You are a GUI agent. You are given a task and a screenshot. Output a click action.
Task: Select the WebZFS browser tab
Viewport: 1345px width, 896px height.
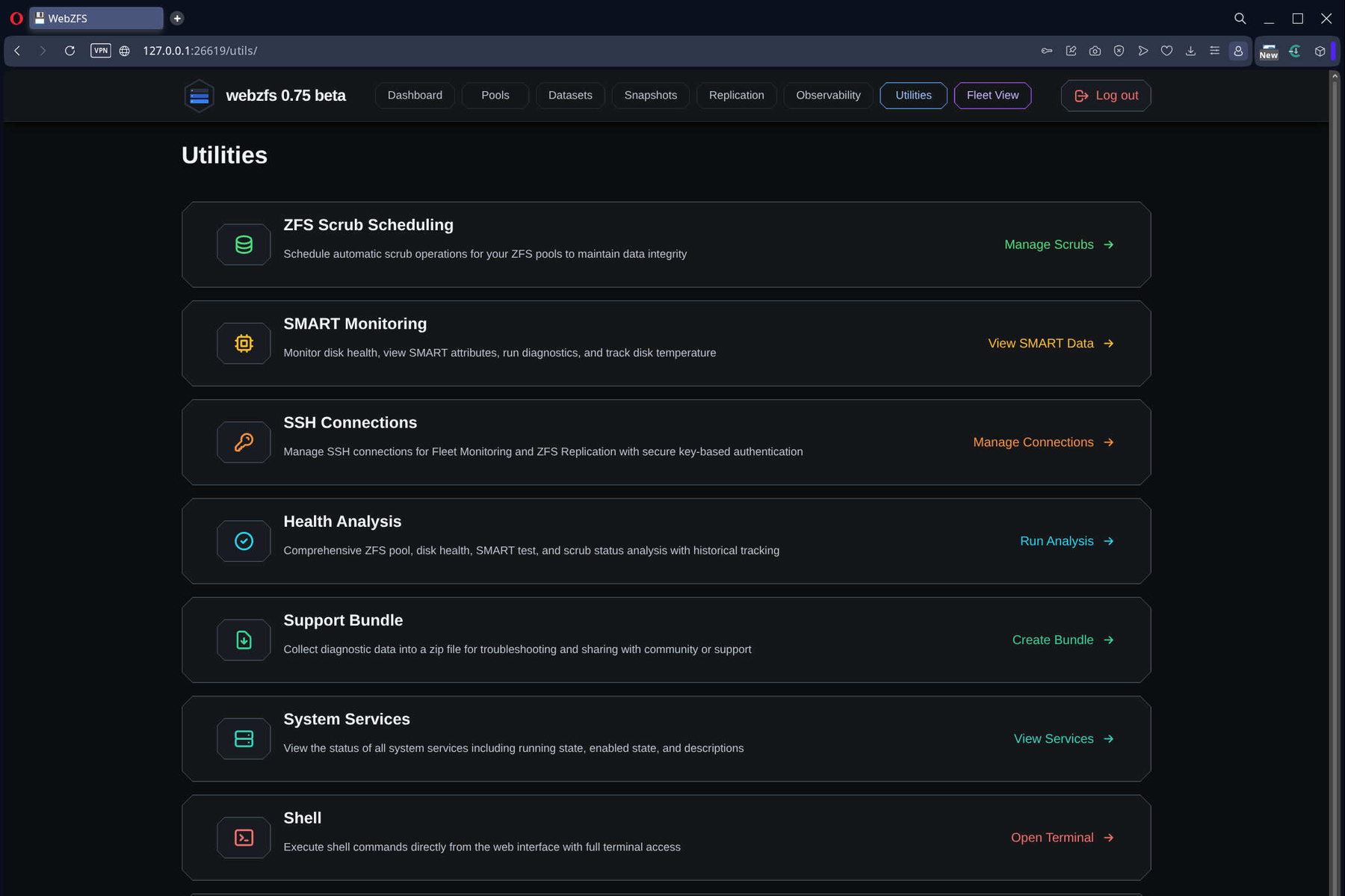coord(96,18)
